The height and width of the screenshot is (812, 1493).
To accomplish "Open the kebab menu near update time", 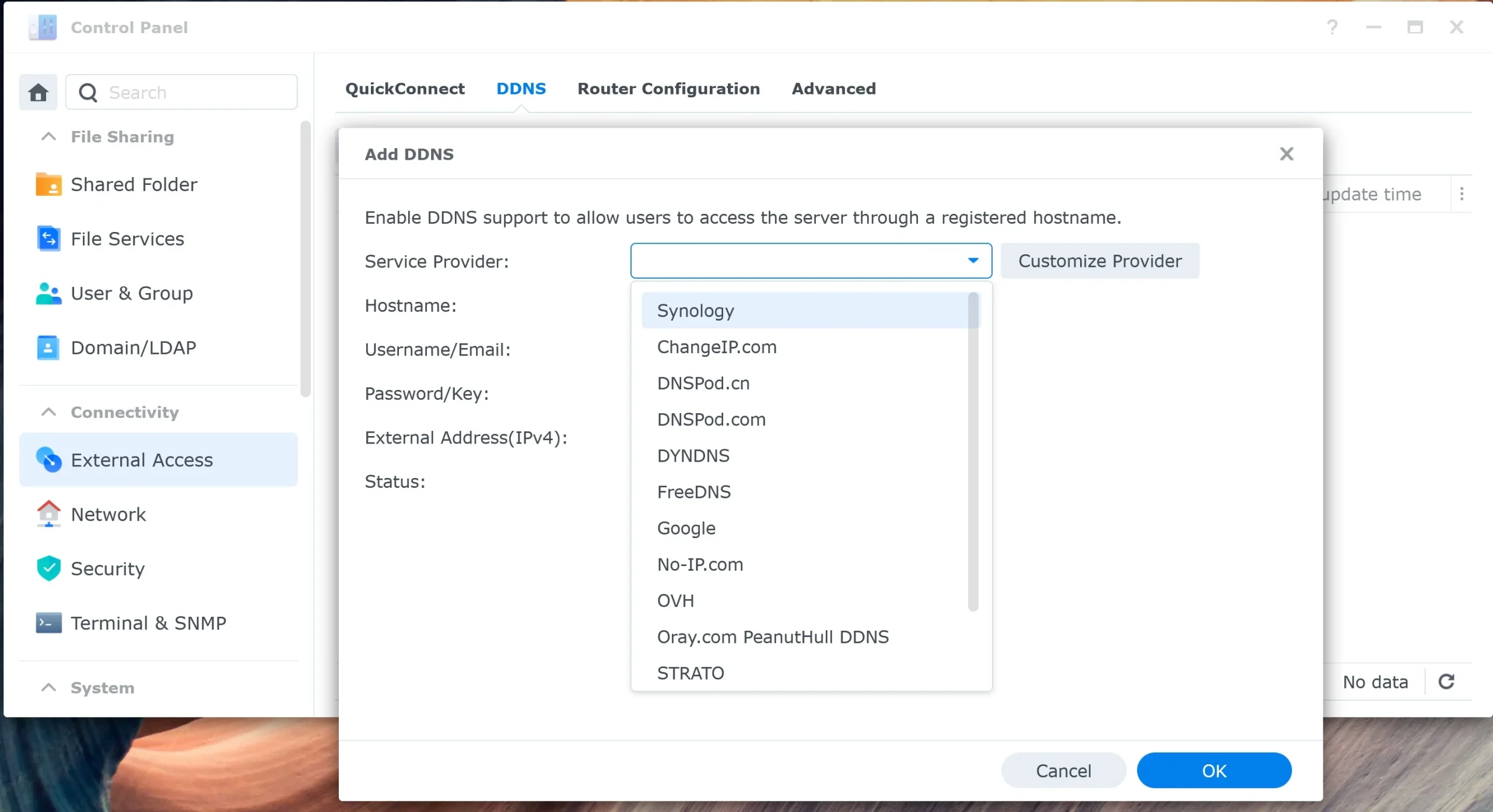I will point(1462,194).
